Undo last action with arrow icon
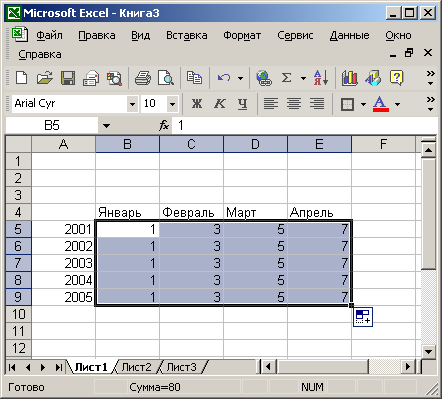The height and width of the screenshot is (399, 442). (224, 78)
